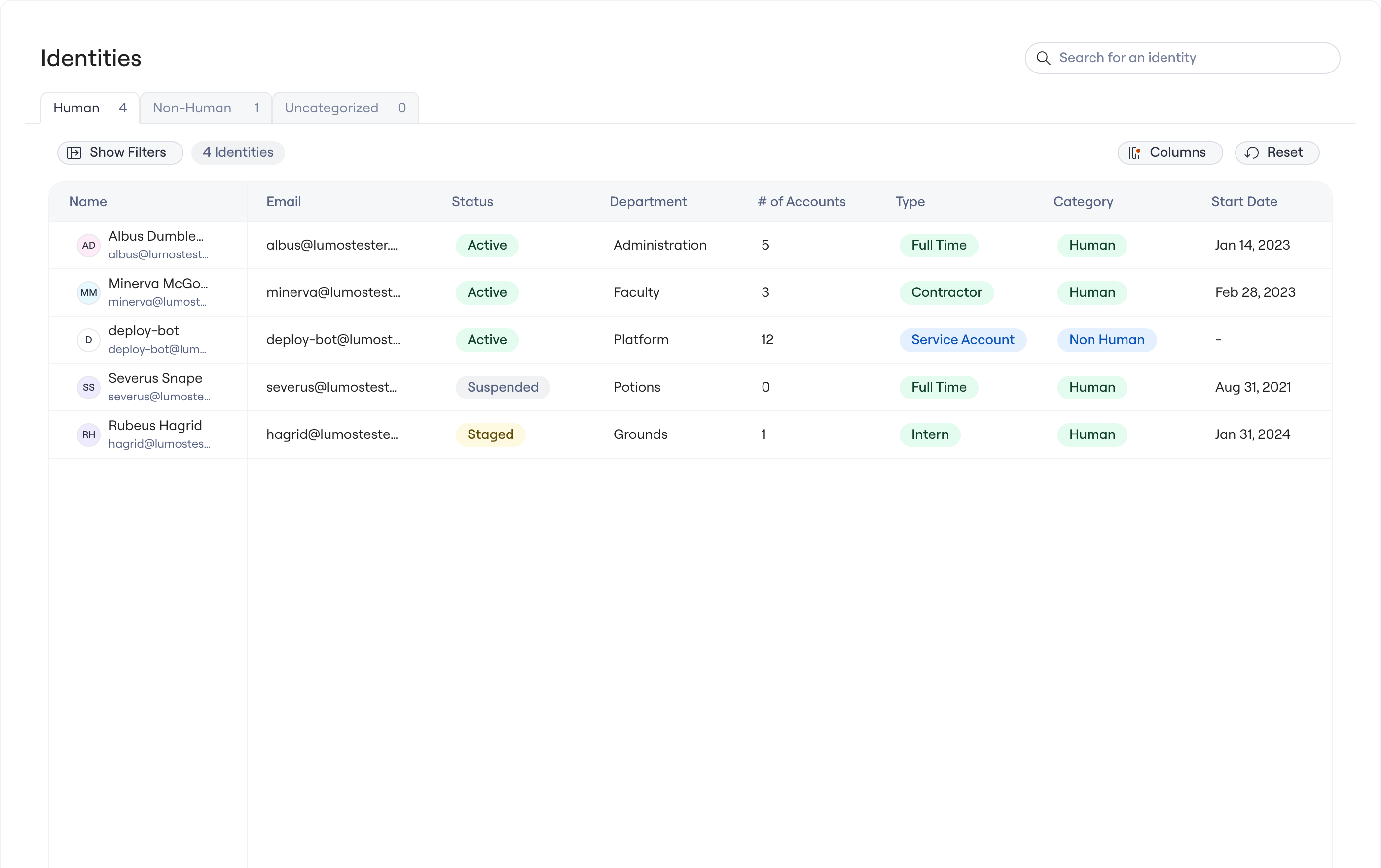Click the Jan 14, 2023 start date
The width and height of the screenshot is (1381, 868).
point(1252,246)
